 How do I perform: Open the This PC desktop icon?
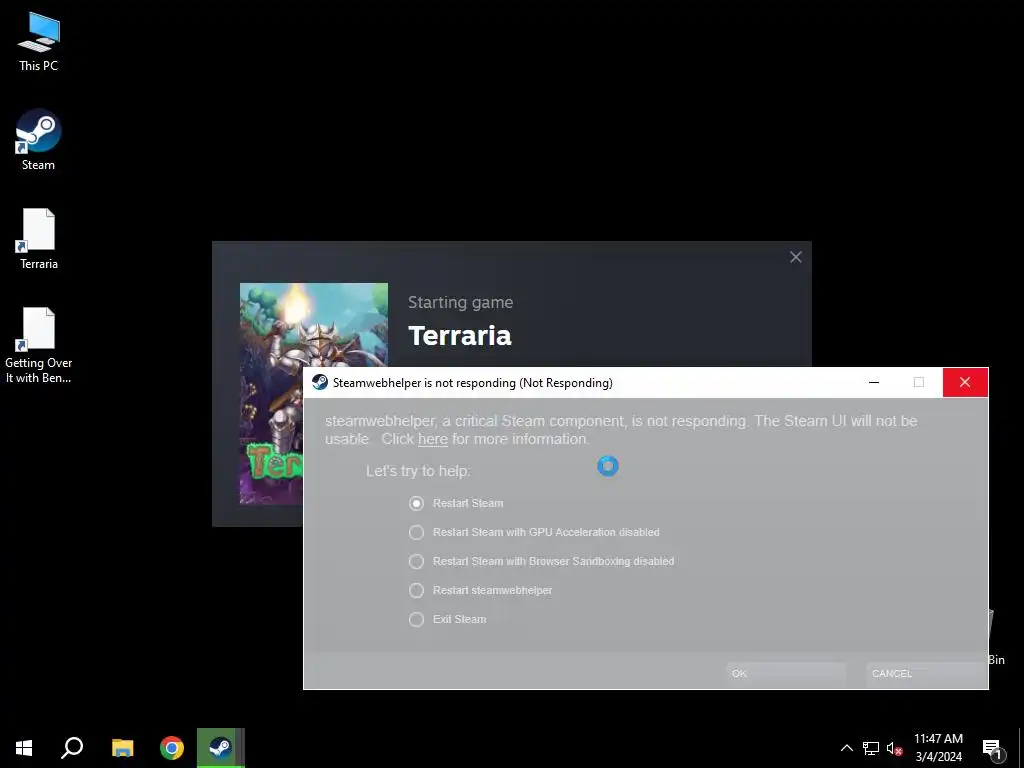(x=39, y=42)
